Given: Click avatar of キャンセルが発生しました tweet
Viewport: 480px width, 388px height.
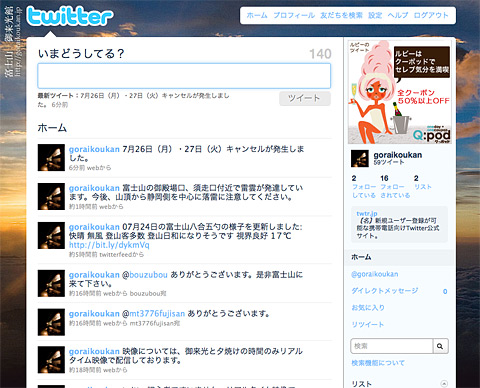Looking at the screenshot, I should [51, 158].
